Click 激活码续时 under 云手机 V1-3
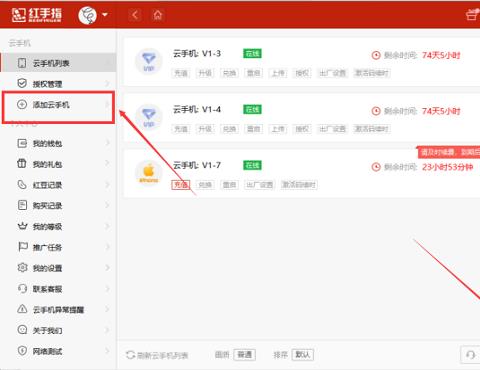 click(x=372, y=73)
